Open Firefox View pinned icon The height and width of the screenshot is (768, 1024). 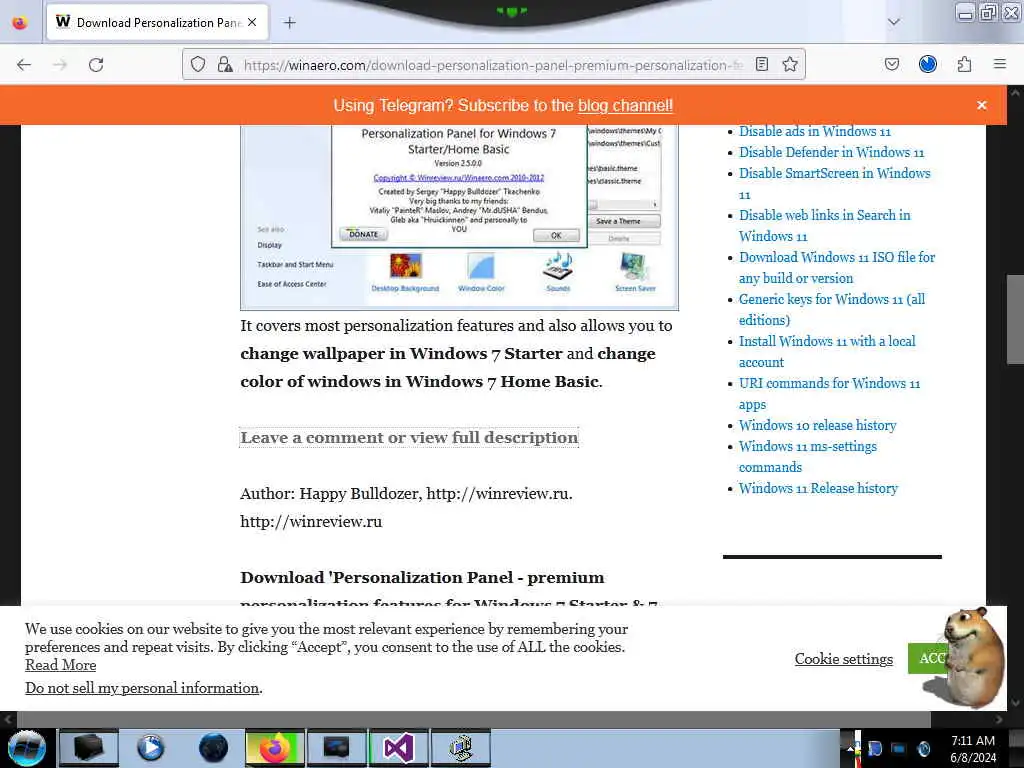20,23
